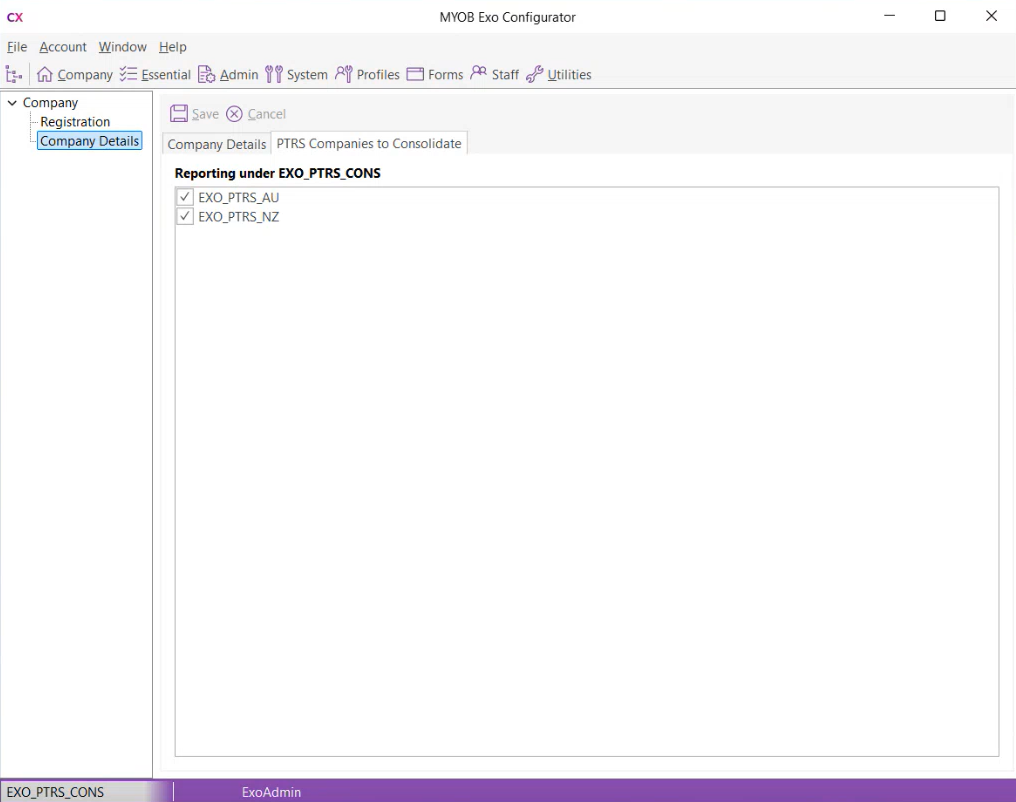This screenshot has width=1016, height=802.
Task: Click the Forms window icon
Action: (x=415, y=74)
